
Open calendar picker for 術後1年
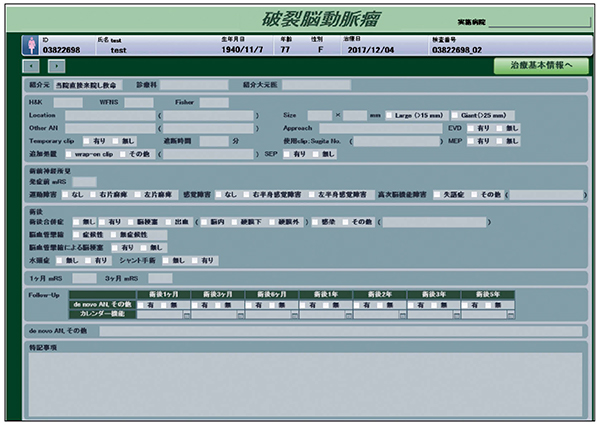pos(349,314)
